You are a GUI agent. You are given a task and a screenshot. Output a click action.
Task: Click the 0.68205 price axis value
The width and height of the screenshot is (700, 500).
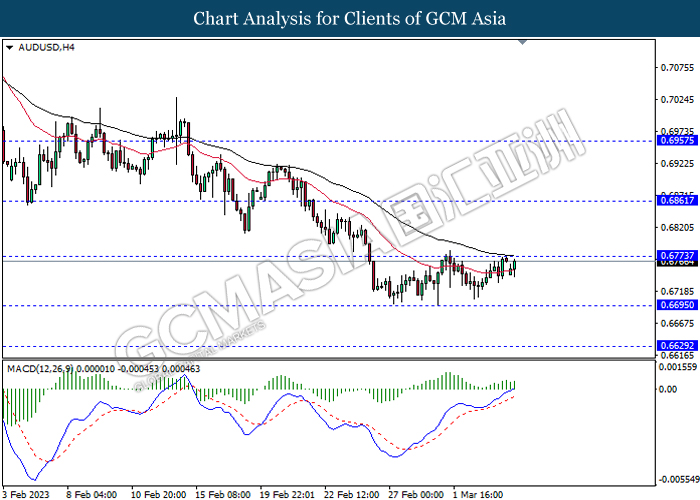(677, 228)
